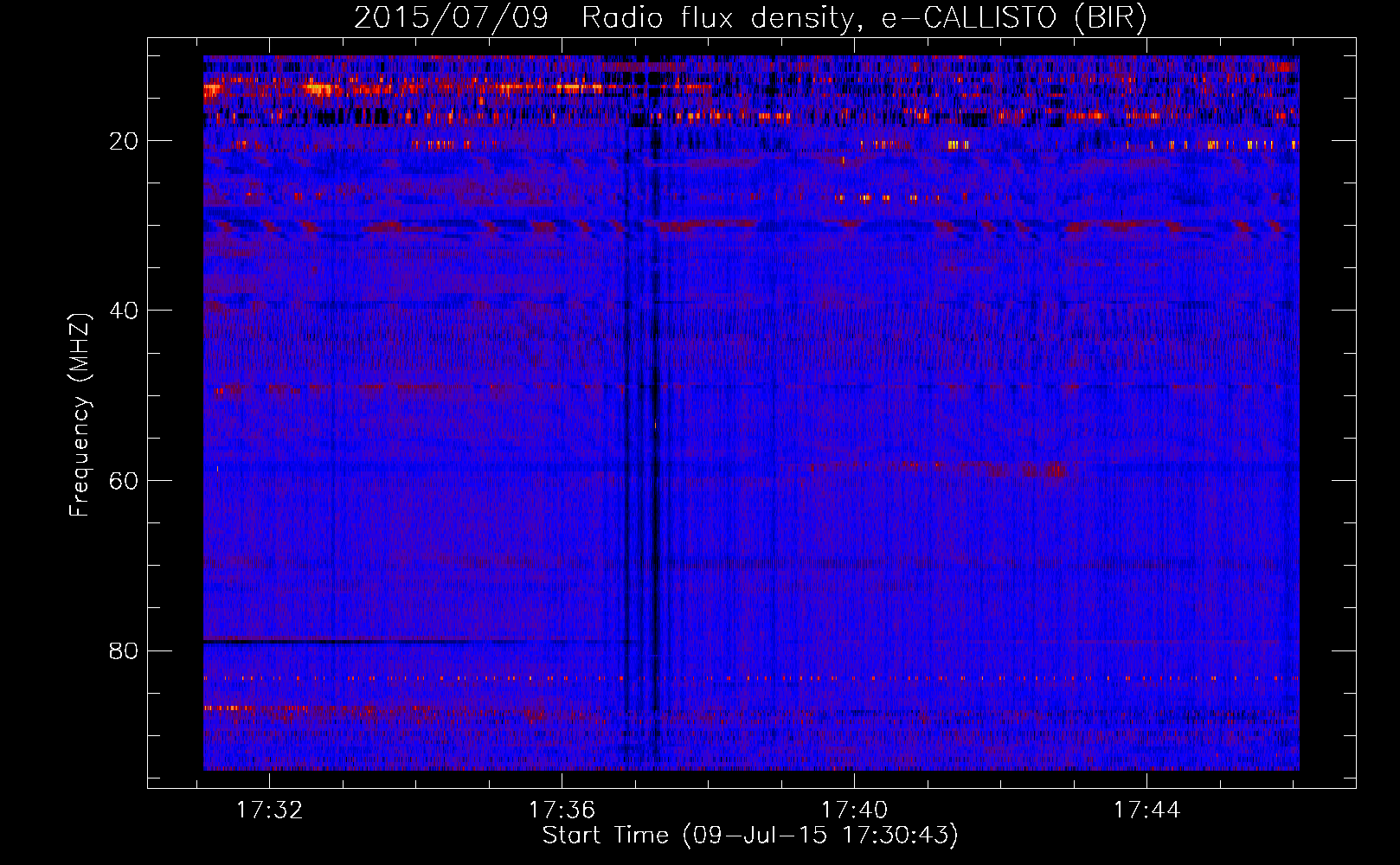Click the '80' frequency tick label
The image size is (1400, 865).
click(x=125, y=650)
